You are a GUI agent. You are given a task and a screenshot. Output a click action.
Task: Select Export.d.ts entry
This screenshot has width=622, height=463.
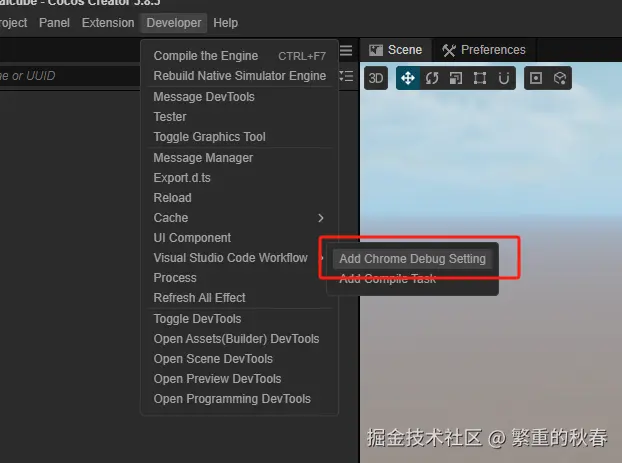click(240, 178)
